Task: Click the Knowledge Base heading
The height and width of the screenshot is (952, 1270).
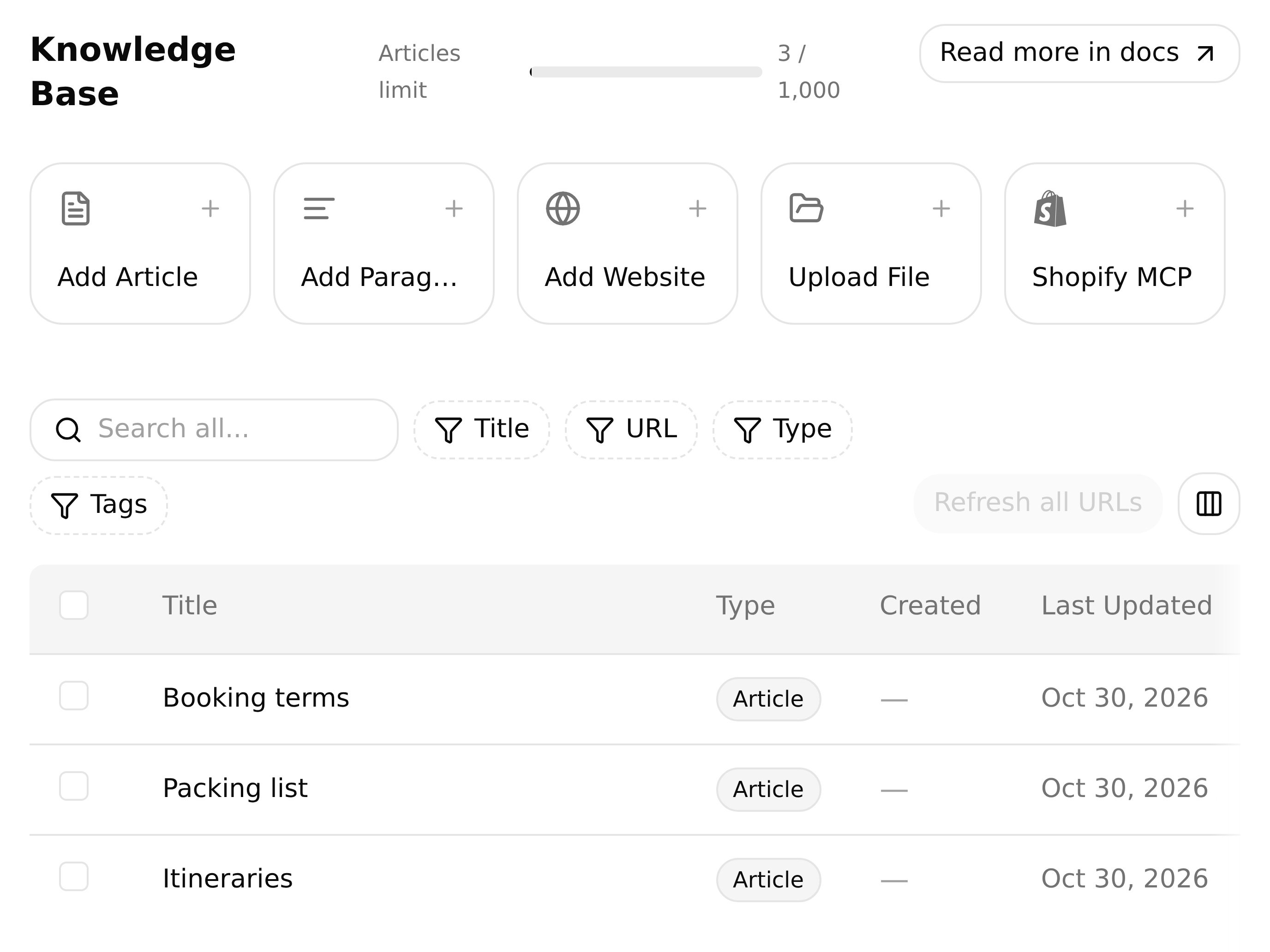Action: tap(132, 72)
